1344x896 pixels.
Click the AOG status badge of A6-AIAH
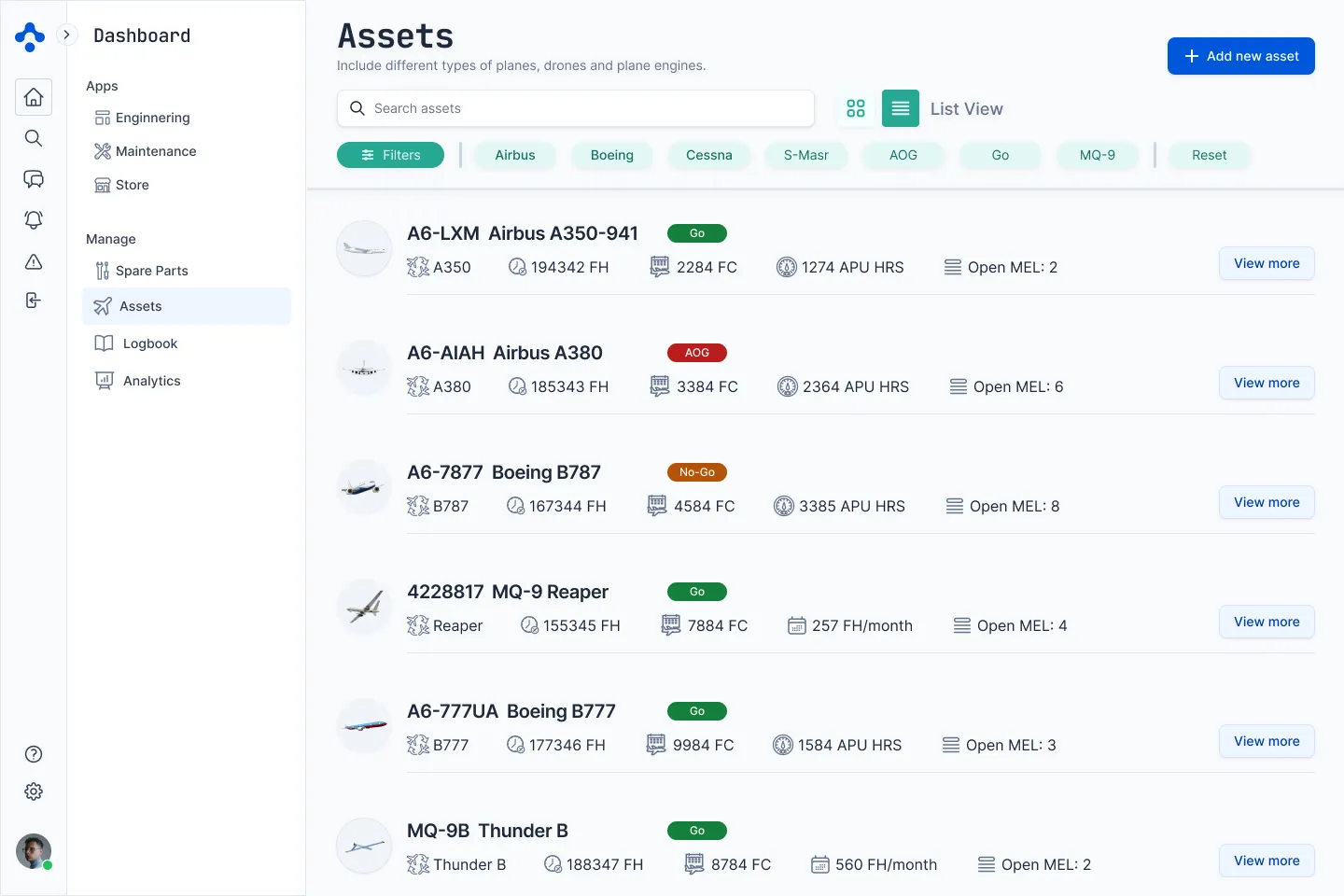(x=697, y=353)
